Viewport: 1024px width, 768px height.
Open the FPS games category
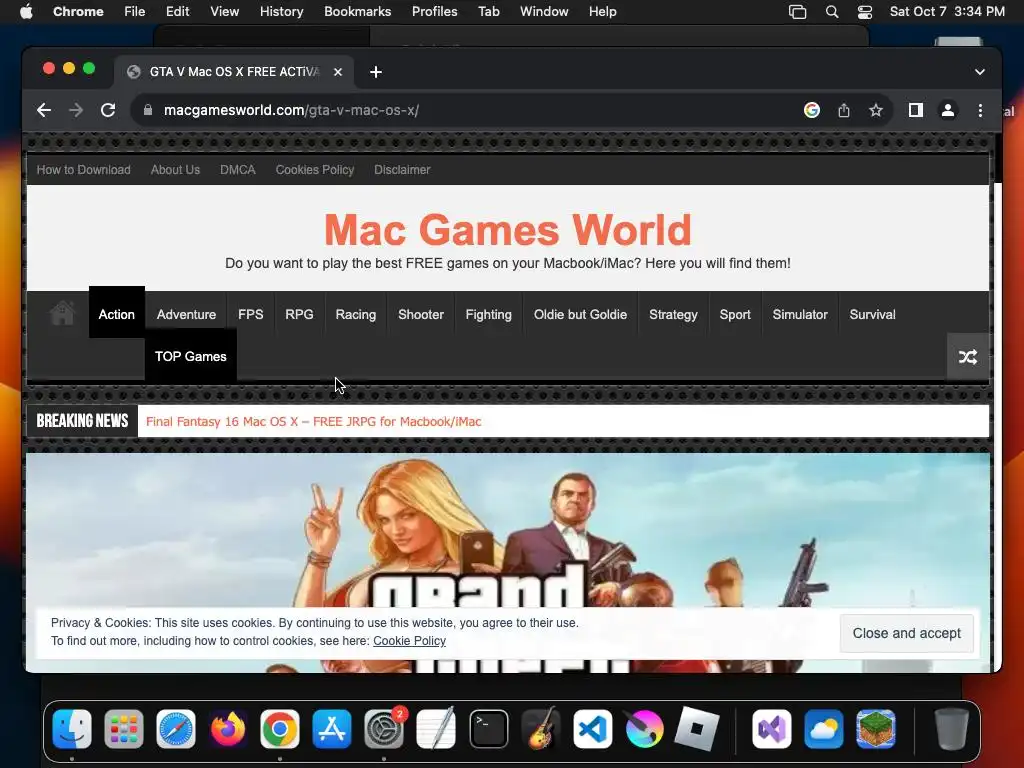[251, 314]
